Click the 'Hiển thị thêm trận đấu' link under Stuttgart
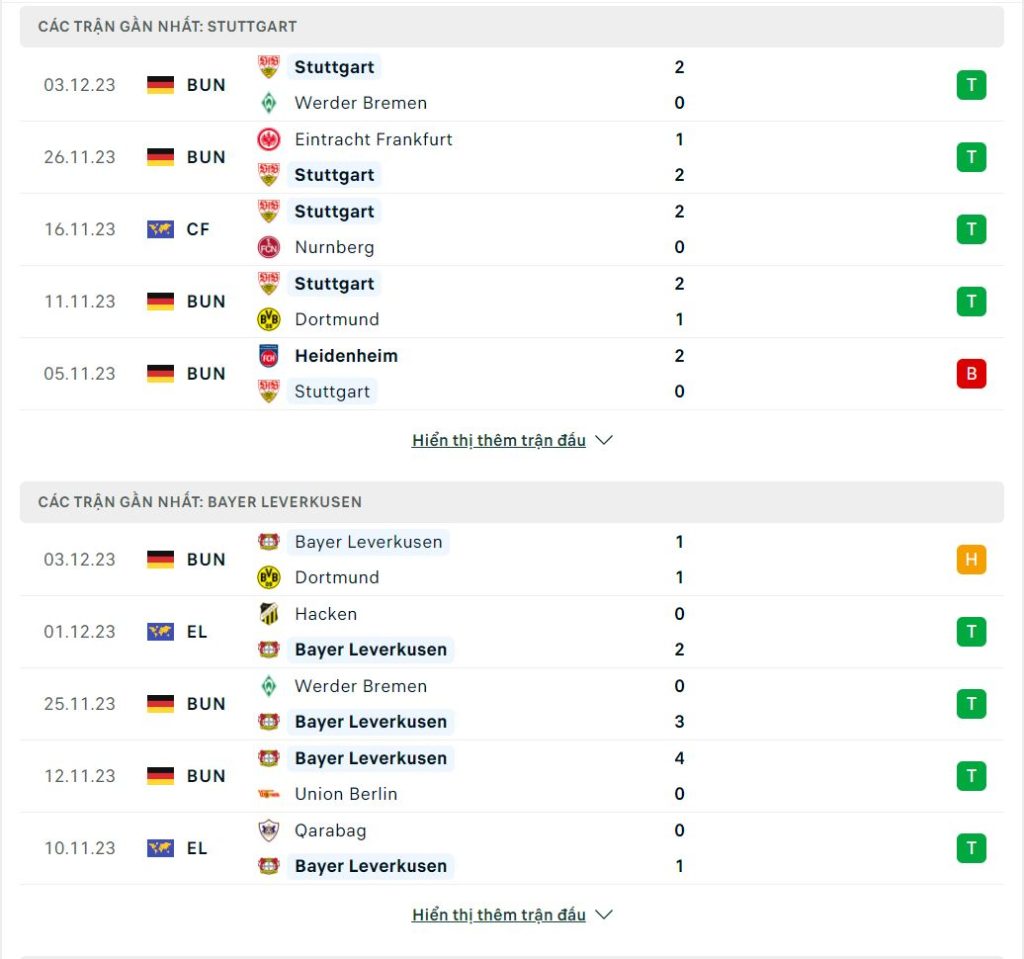Screen dimensions: 1024x959 (x=499, y=440)
